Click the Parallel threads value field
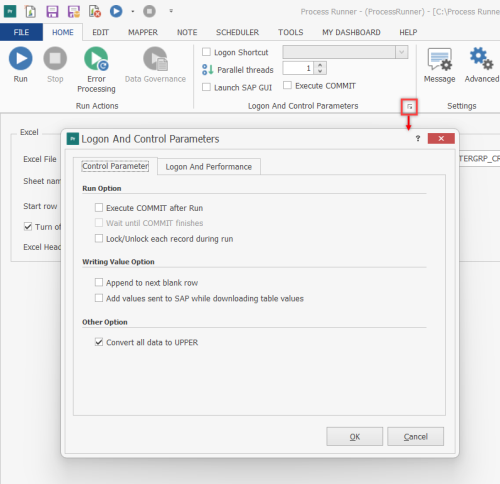The width and height of the screenshot is (500, 484). point(298,68)
